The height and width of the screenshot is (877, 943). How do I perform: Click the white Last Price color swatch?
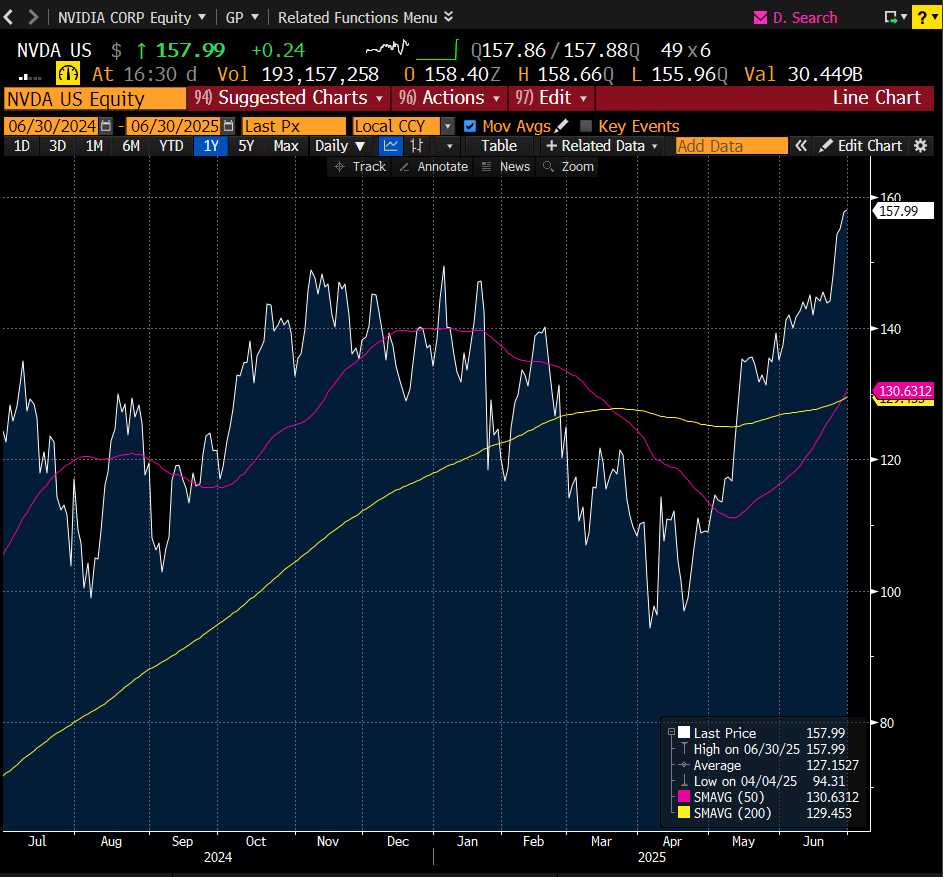[x=684, y=732]
